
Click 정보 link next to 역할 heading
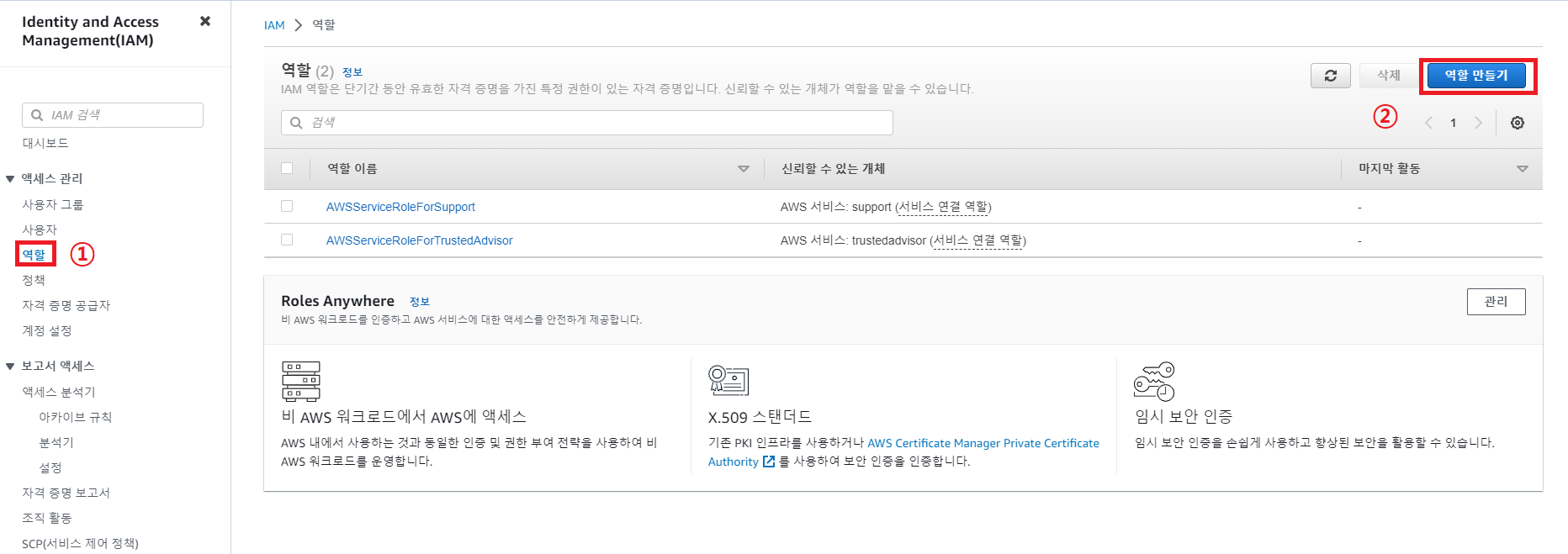pos(352,72)
